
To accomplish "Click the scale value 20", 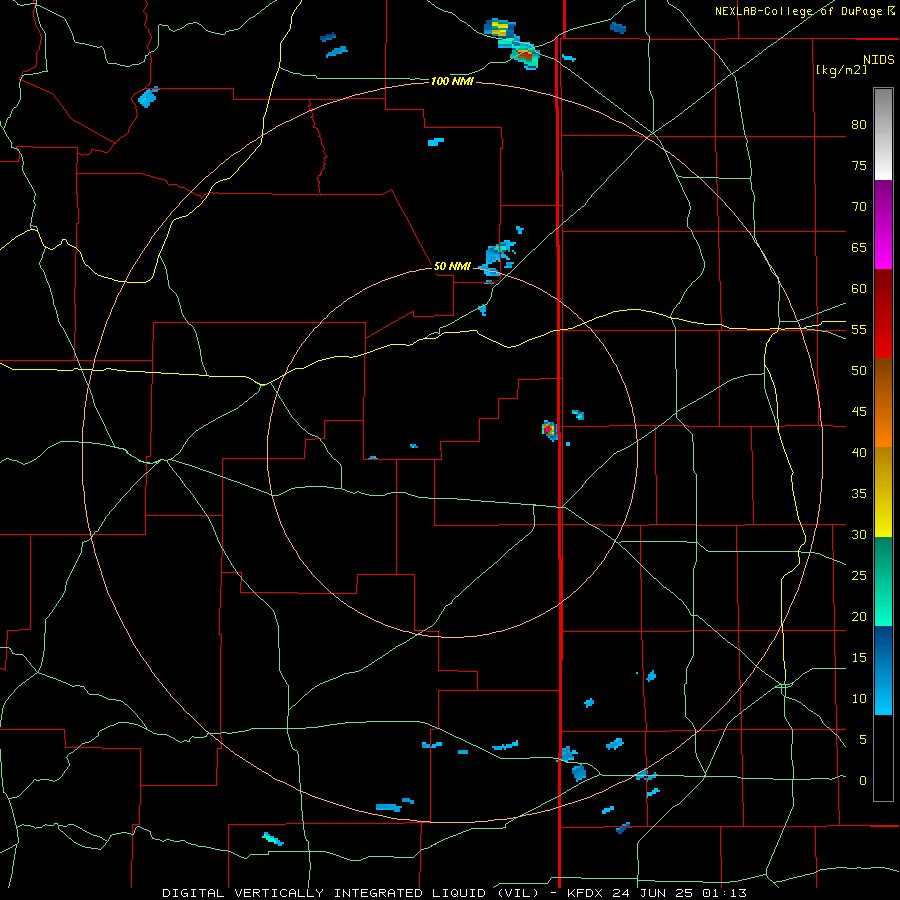I will 859,616.
